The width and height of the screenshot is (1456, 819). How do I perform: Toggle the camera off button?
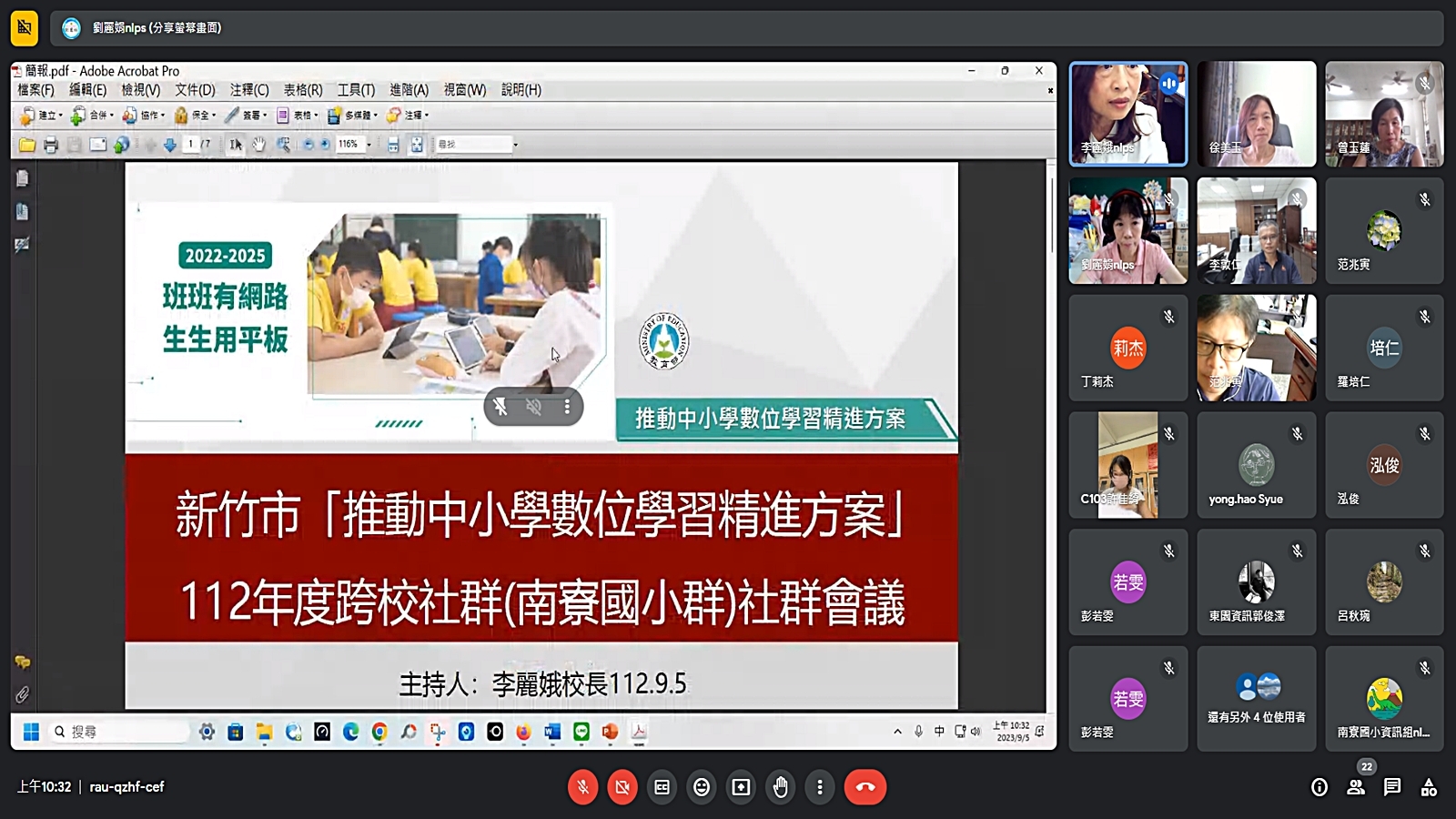pyautogui.click(x=622, y=787)
